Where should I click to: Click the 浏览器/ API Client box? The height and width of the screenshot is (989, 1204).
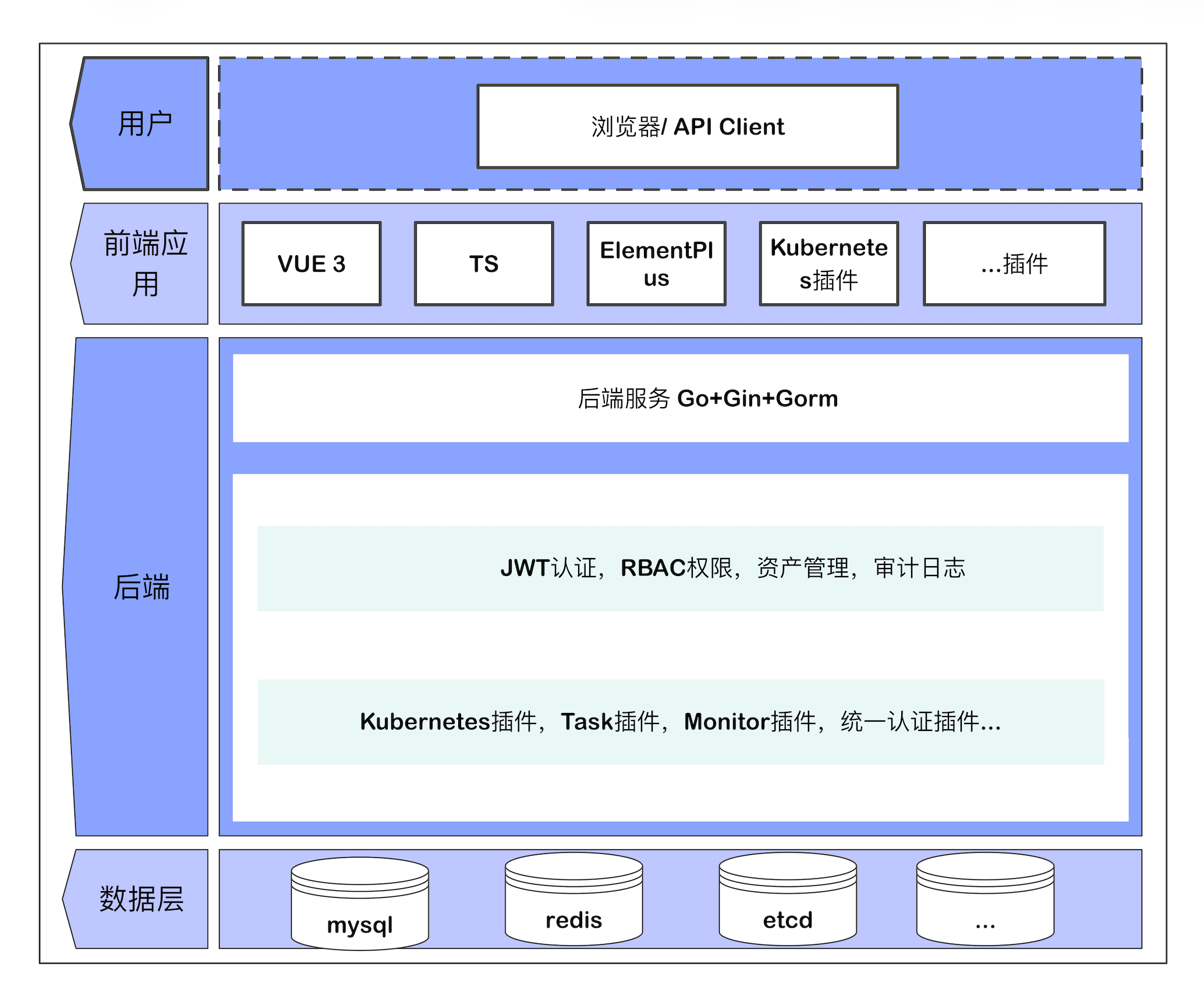click(x=687, y=126)
